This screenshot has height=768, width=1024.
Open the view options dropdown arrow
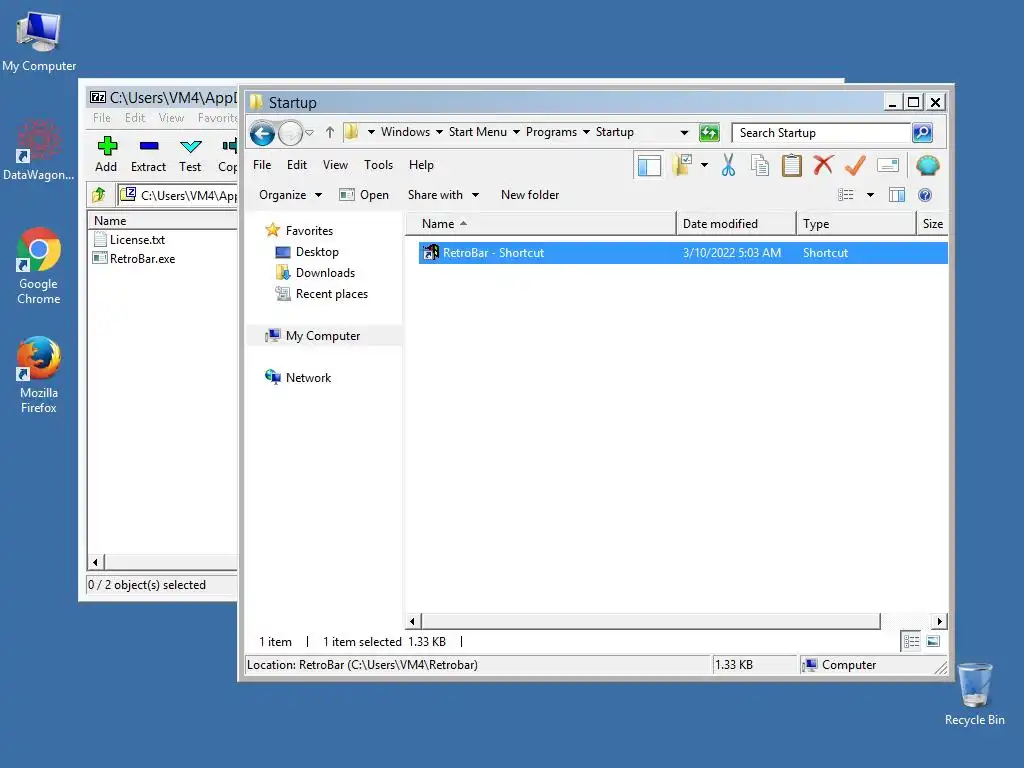click(870, 195)
